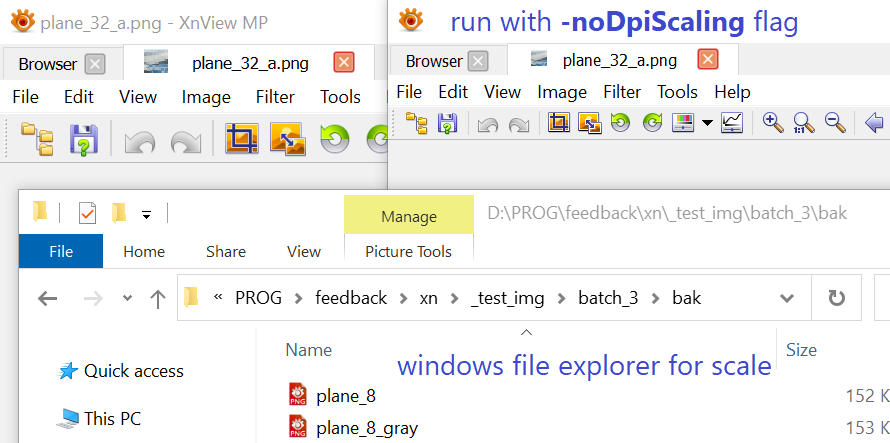Close plane_32_a.png tab in left XnView

(344, 62)
